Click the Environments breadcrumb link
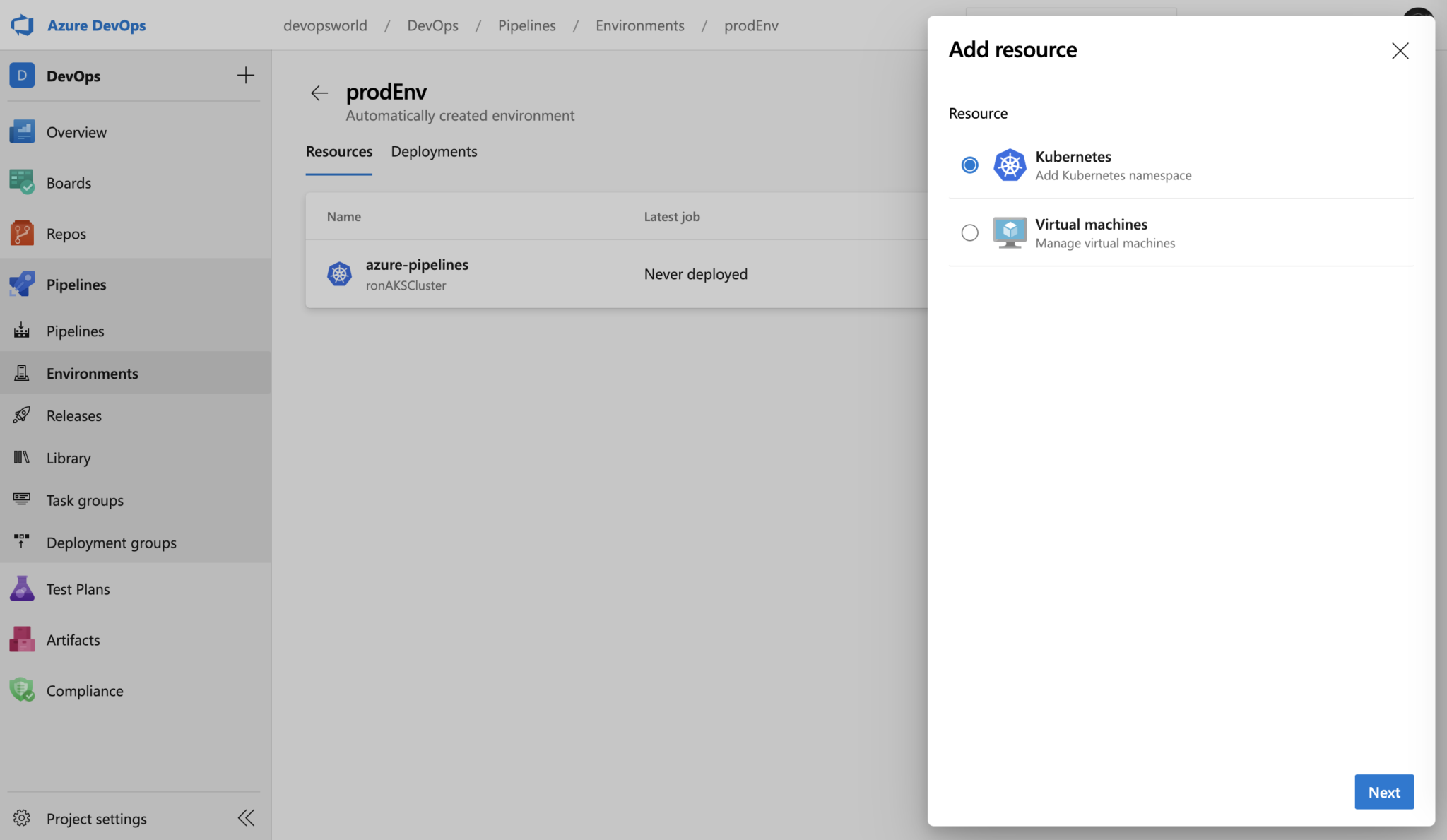This screenshot has height=840, width=1447. point(640,25)
